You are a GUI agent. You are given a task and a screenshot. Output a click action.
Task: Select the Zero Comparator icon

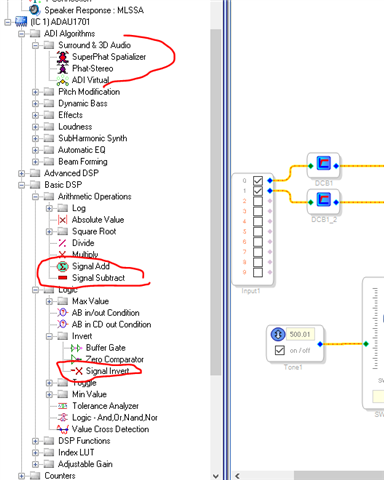tap(76, 359)
